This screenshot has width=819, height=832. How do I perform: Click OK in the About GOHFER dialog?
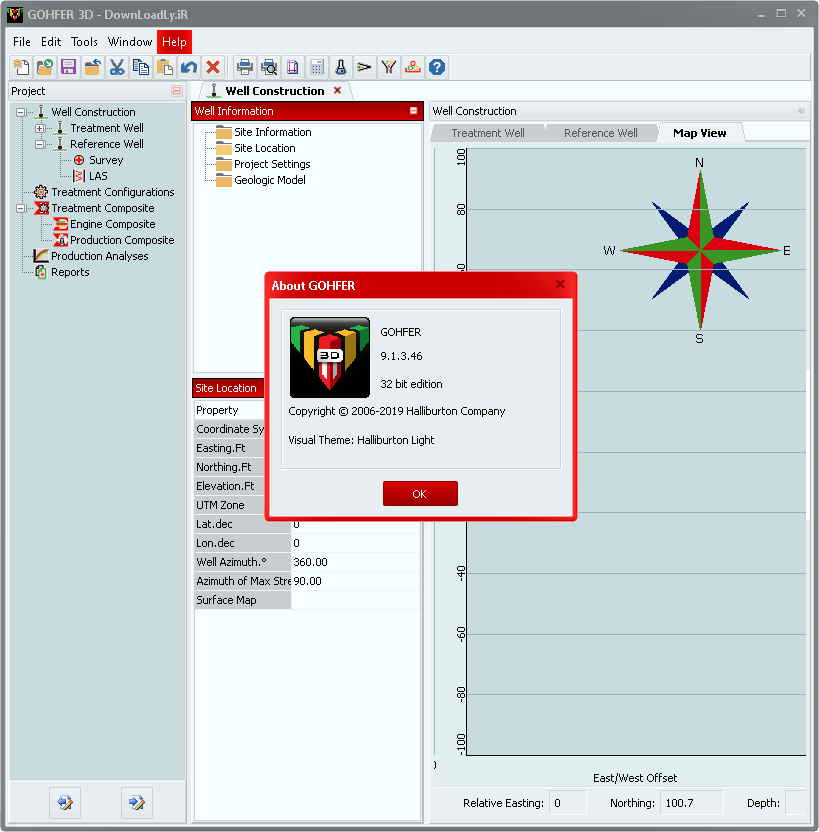[x=420, y=493]
